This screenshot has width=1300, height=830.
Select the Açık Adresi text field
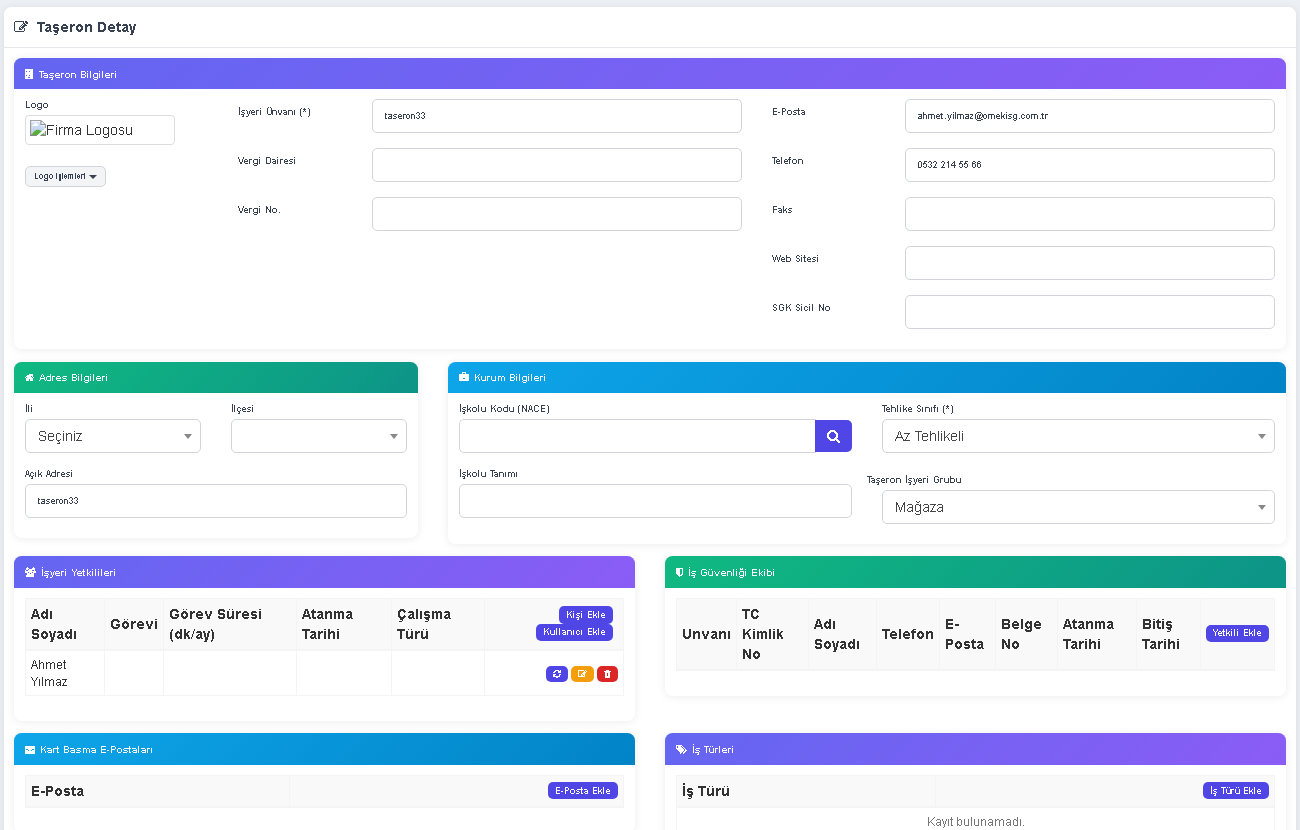pos(216,501)
